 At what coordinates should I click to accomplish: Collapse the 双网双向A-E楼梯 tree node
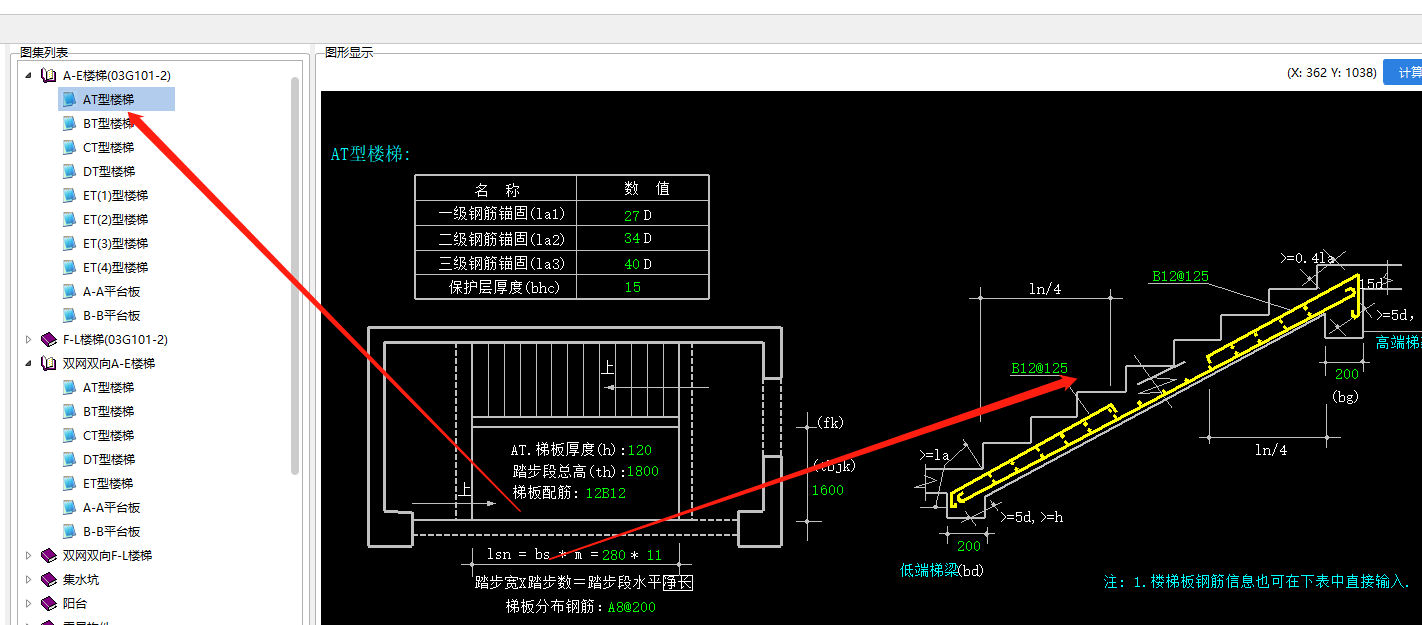28,363
